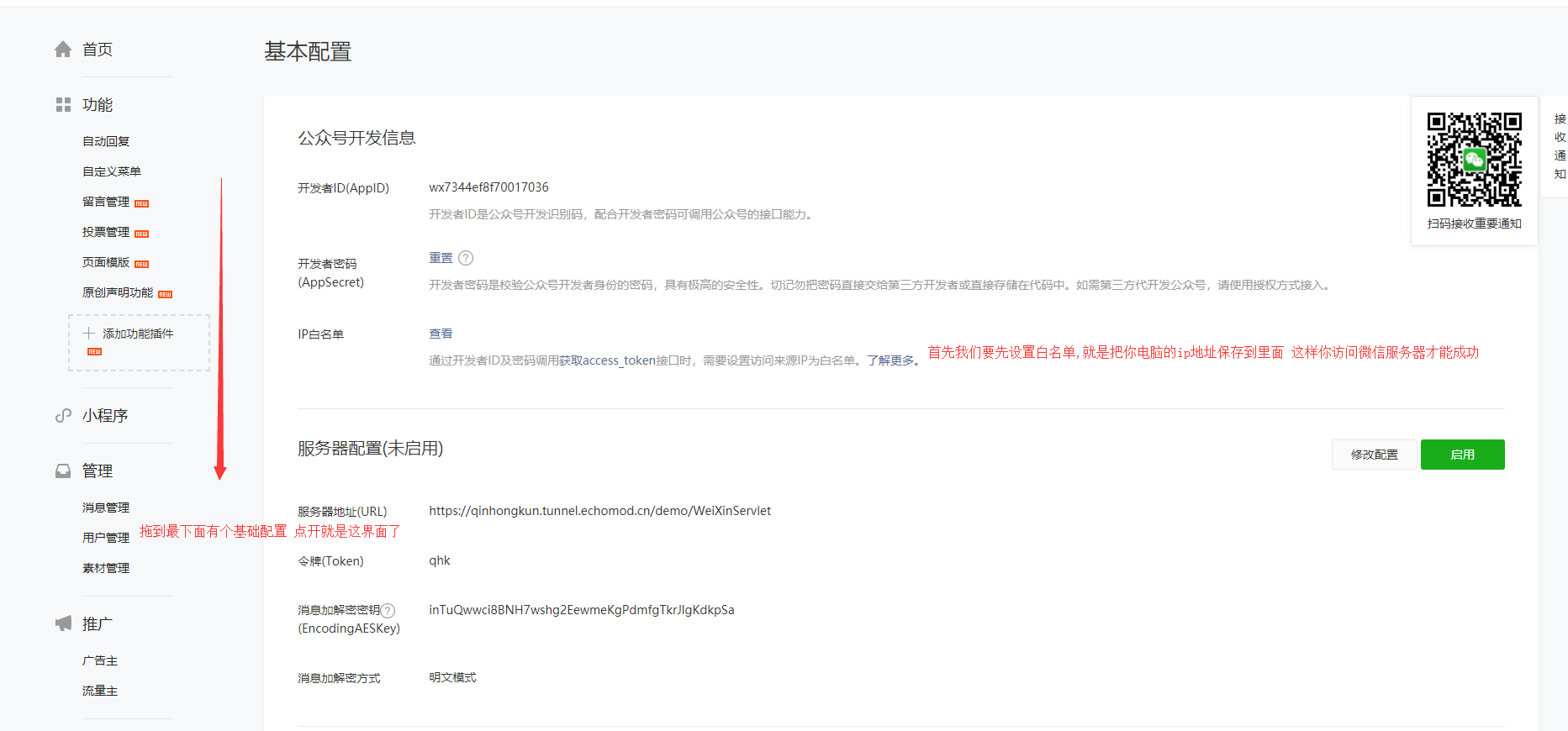This screenshot has width=1568, height=731.
Task: Open 用户管理 in the sidebar
Action: coord(106,538)
